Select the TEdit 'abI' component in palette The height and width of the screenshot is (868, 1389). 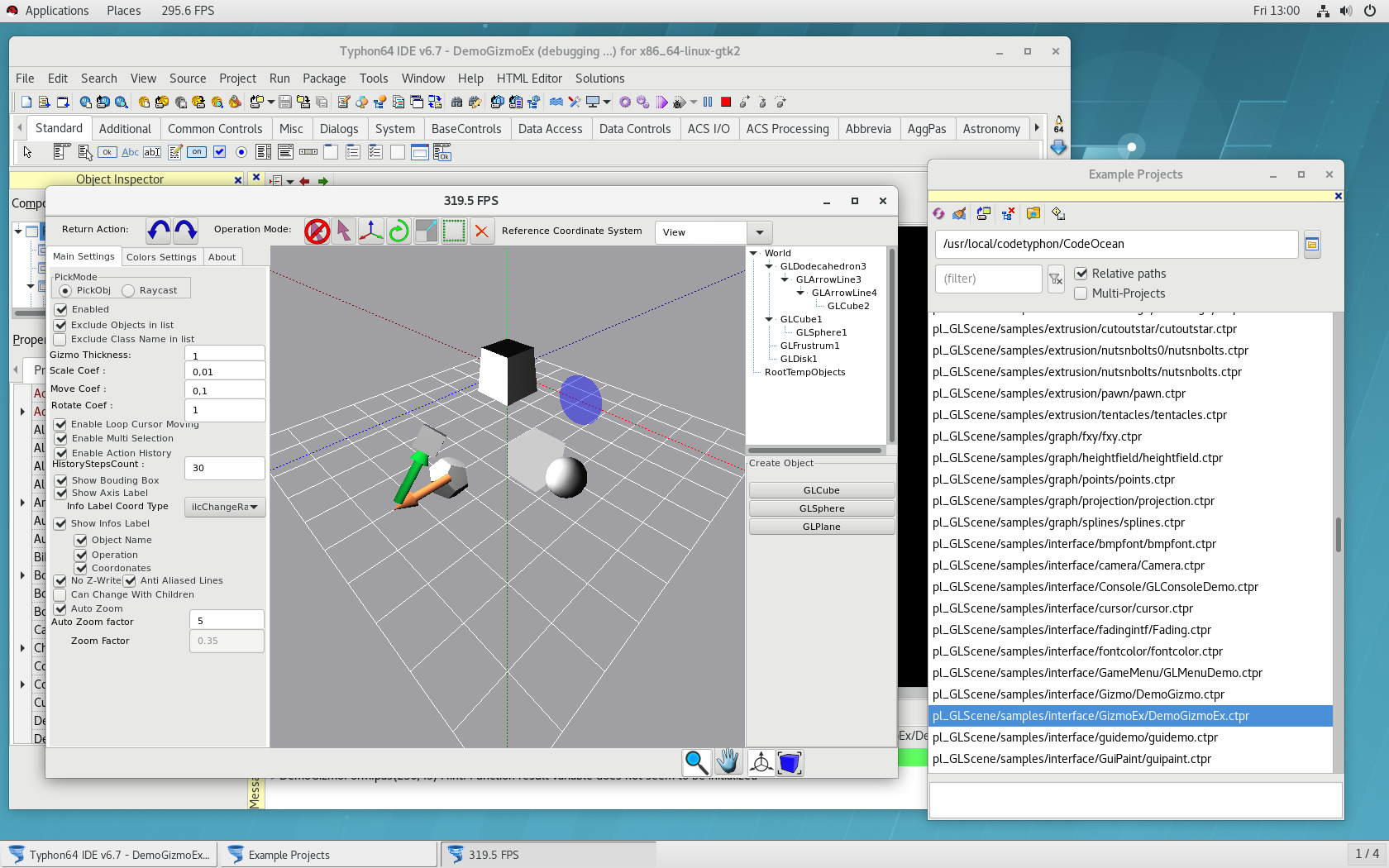152,152
